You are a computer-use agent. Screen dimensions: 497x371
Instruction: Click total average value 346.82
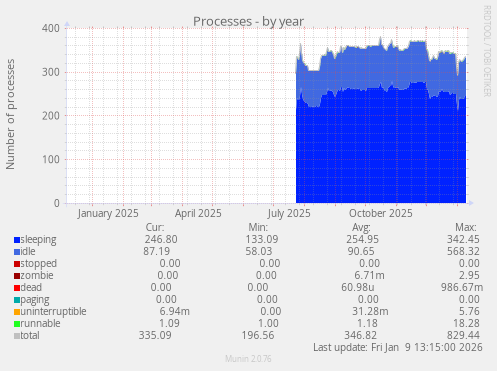[x=361, y=335]
